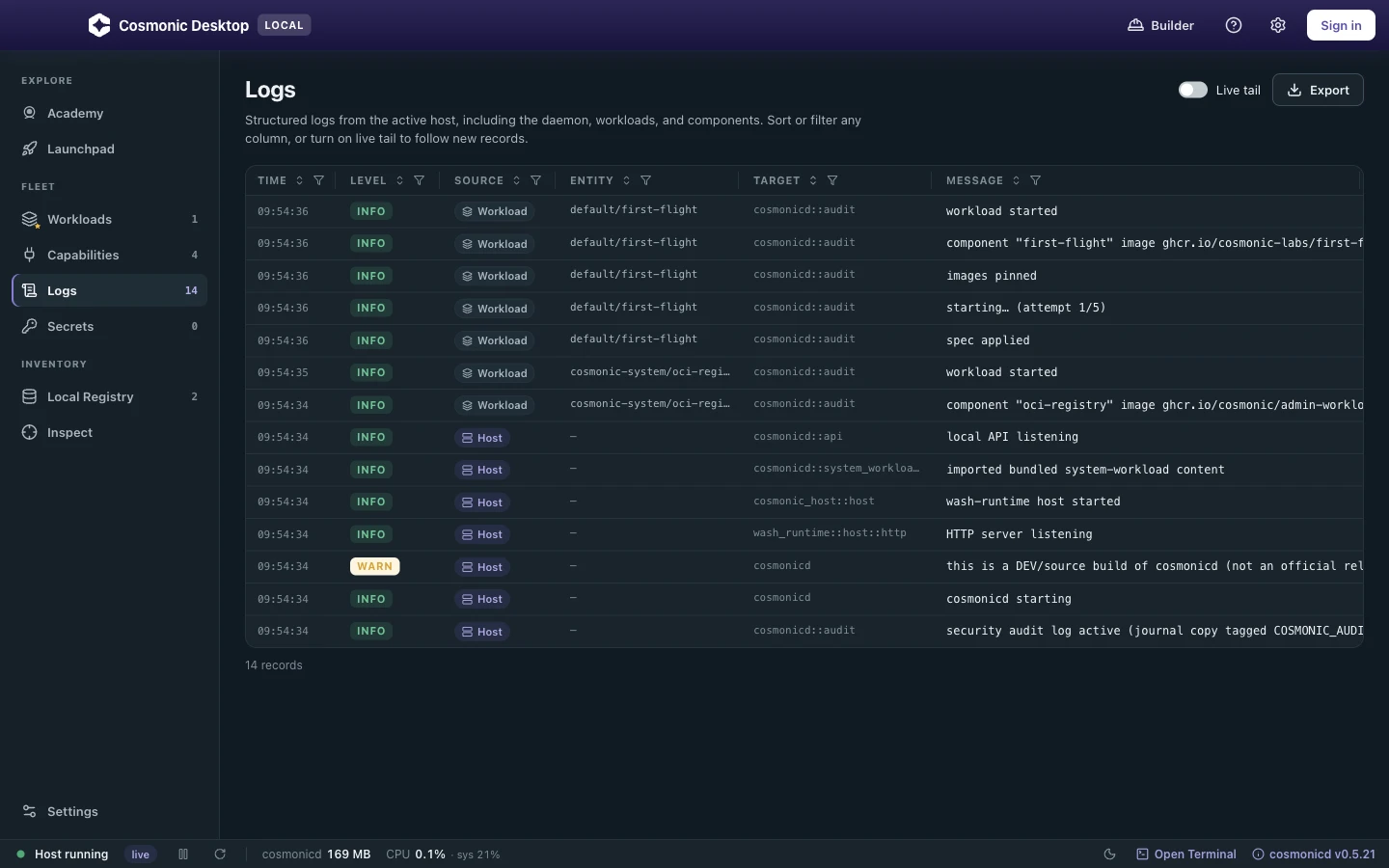The image size is (1389, 868).
Task: Select 'cosmonicd starting' message
Action: (x=1009, y=599)
